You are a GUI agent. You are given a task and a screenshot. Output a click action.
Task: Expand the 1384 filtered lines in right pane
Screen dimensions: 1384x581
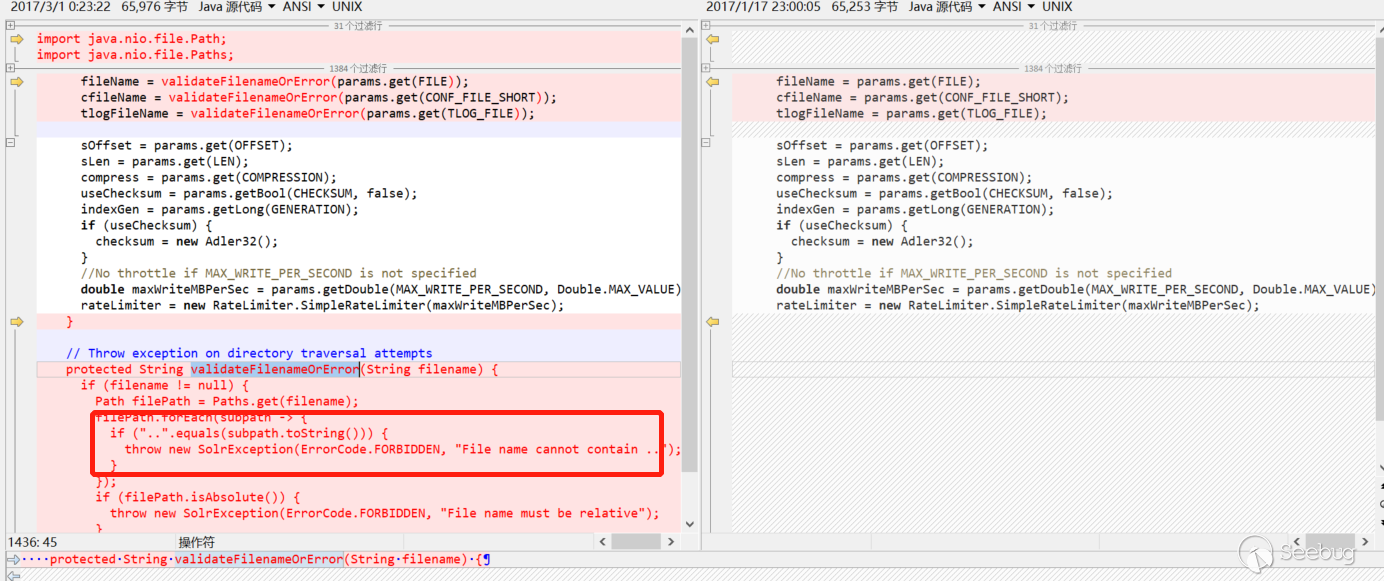(706, 68)
